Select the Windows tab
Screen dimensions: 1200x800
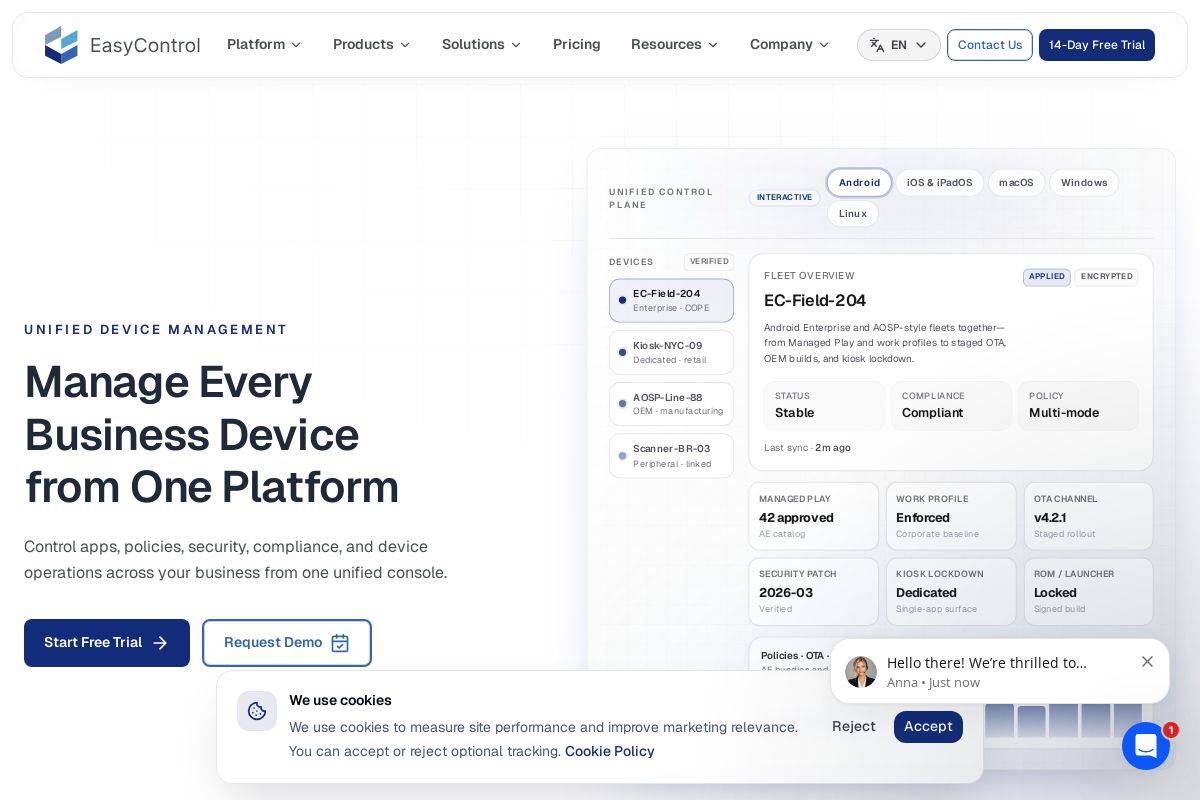[x=1084, y=183]
